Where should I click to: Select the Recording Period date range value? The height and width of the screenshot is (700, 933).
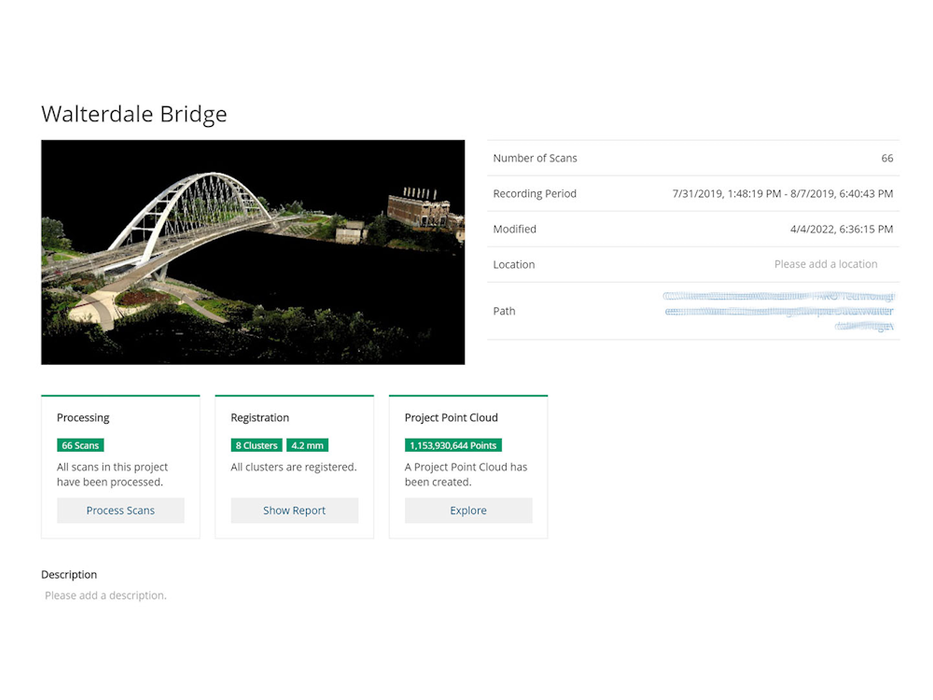tap(782, 194)
